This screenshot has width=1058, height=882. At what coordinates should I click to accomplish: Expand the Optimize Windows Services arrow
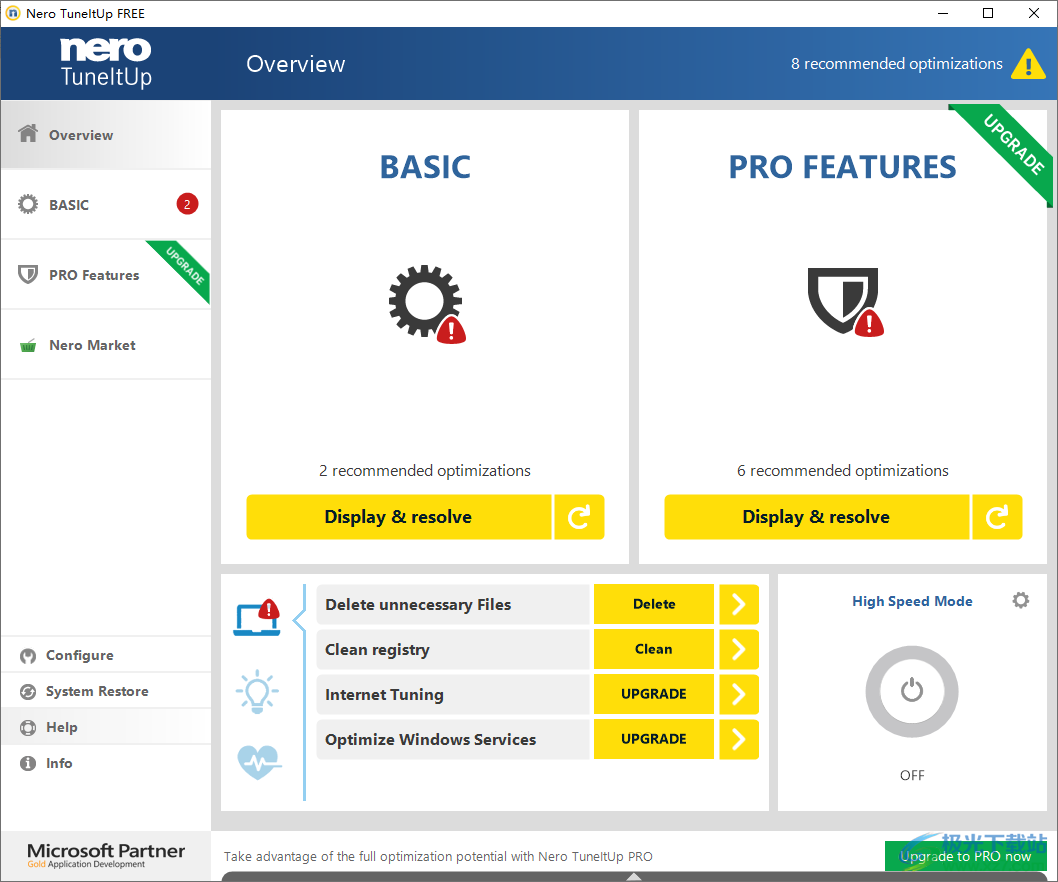(x=739, y=740)
